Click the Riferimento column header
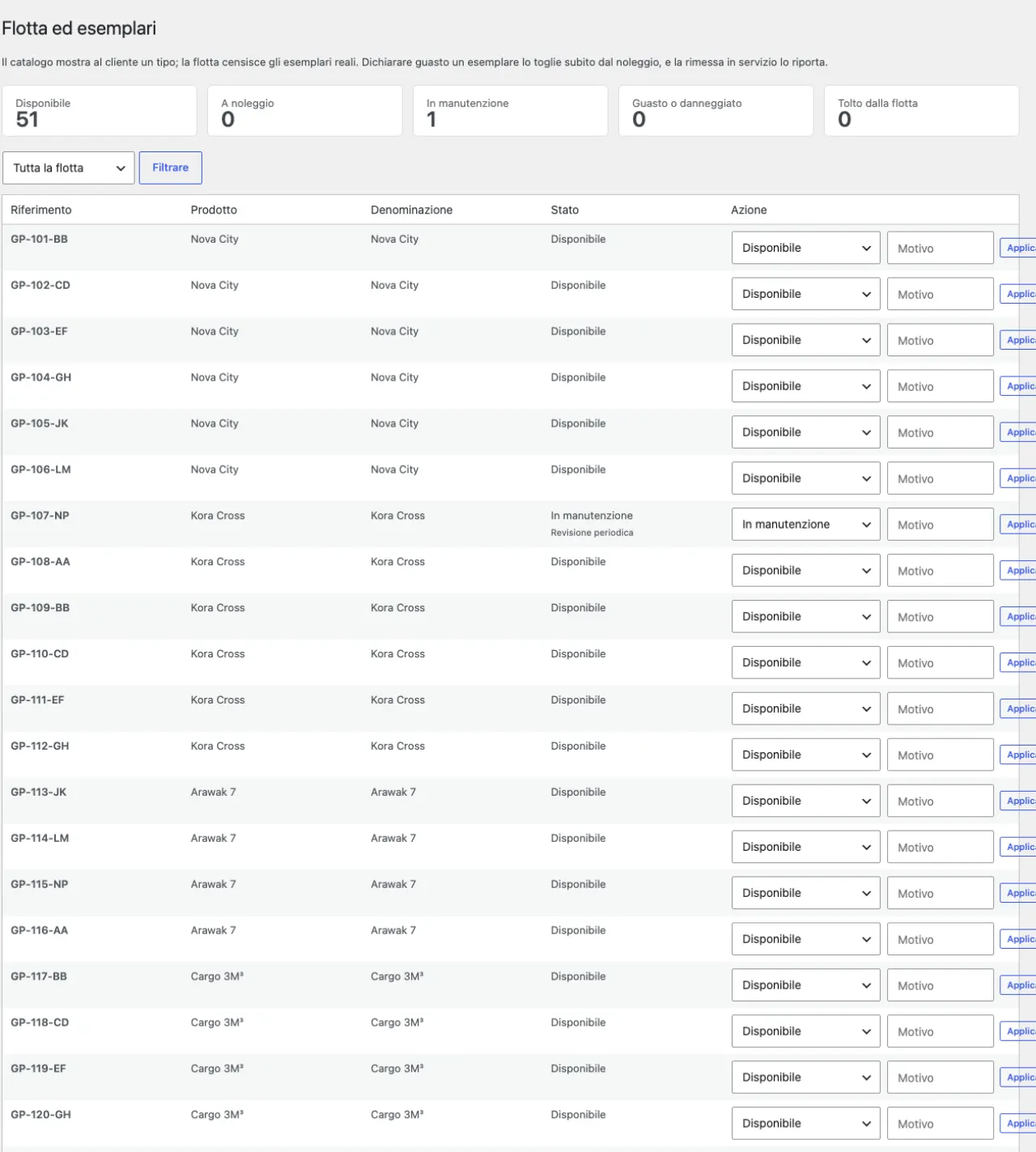1036x1152 pixels. (x=41, y=210)
